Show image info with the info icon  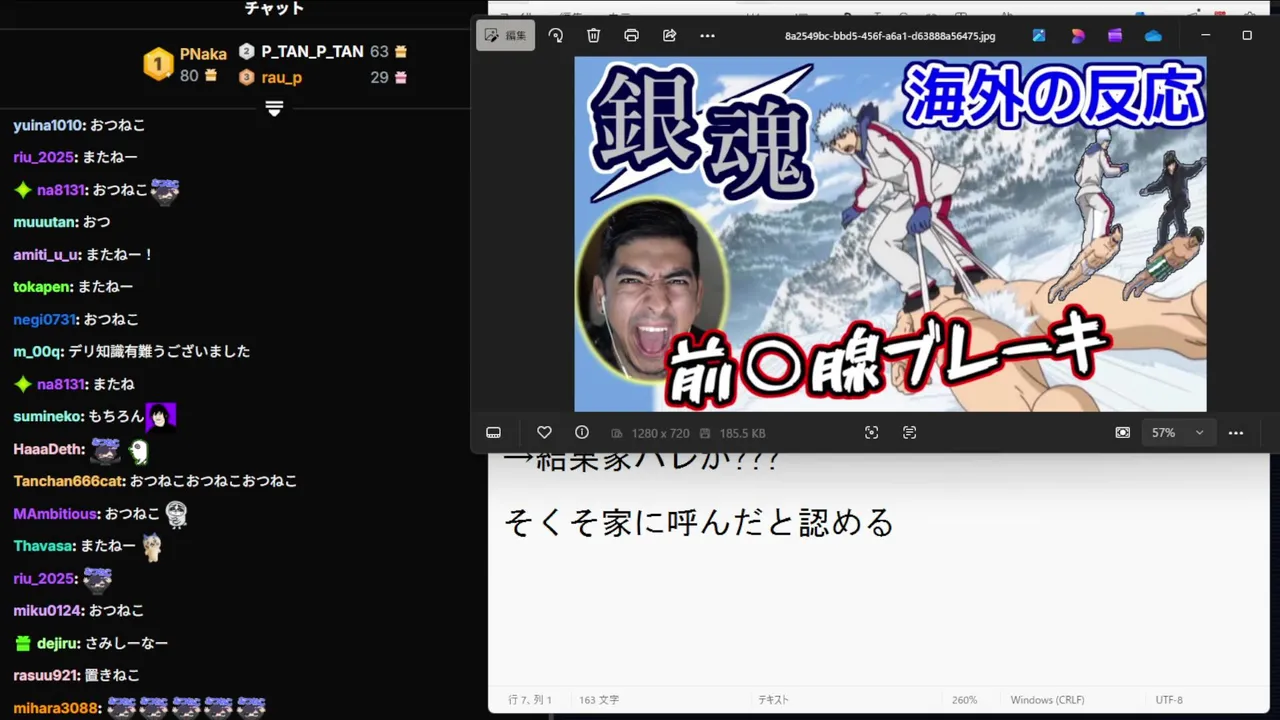click(x=582, y=432)
